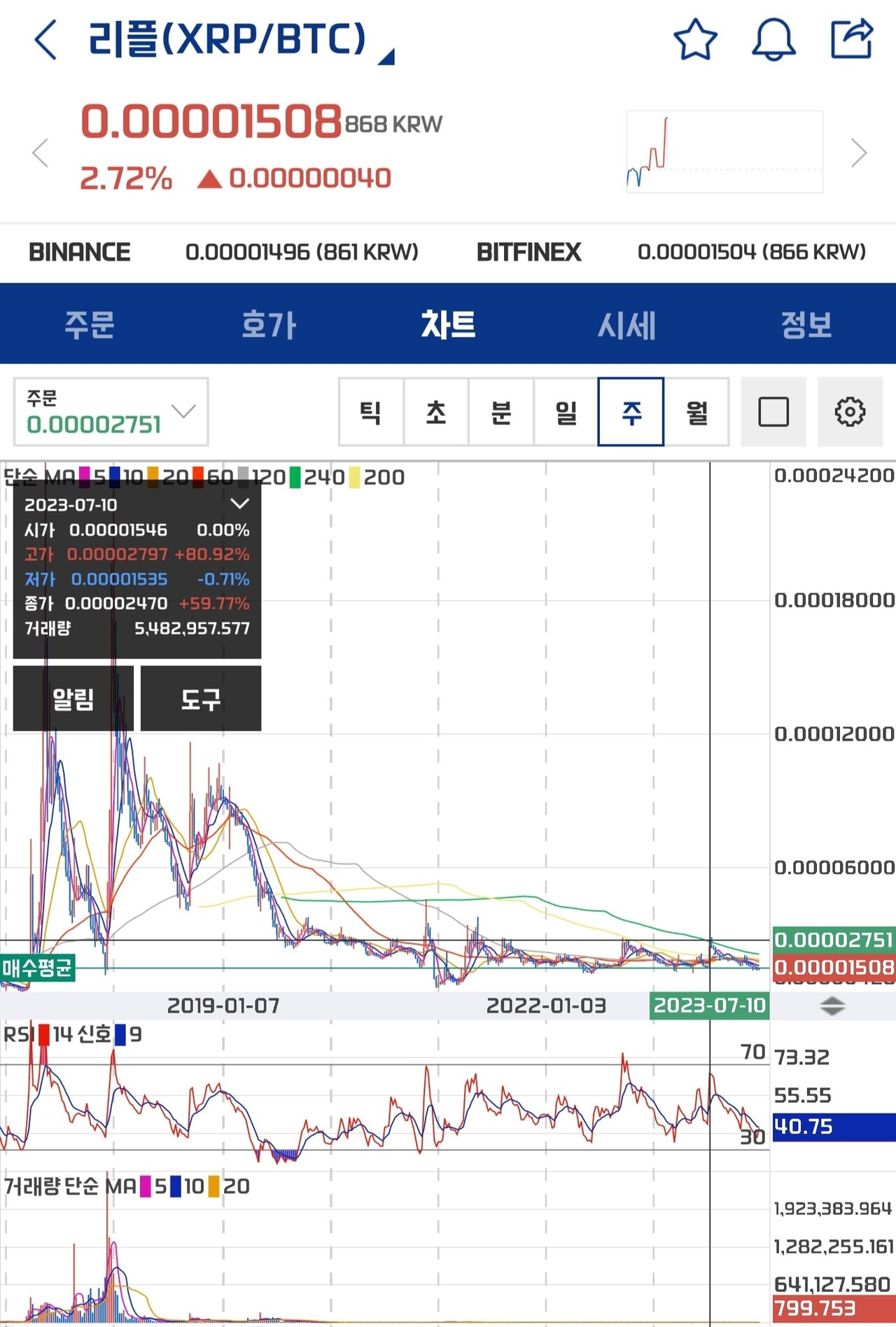Screen dimensions: 896x1327
Task: Tap the chart pane resize handle
Action: 832,1006
